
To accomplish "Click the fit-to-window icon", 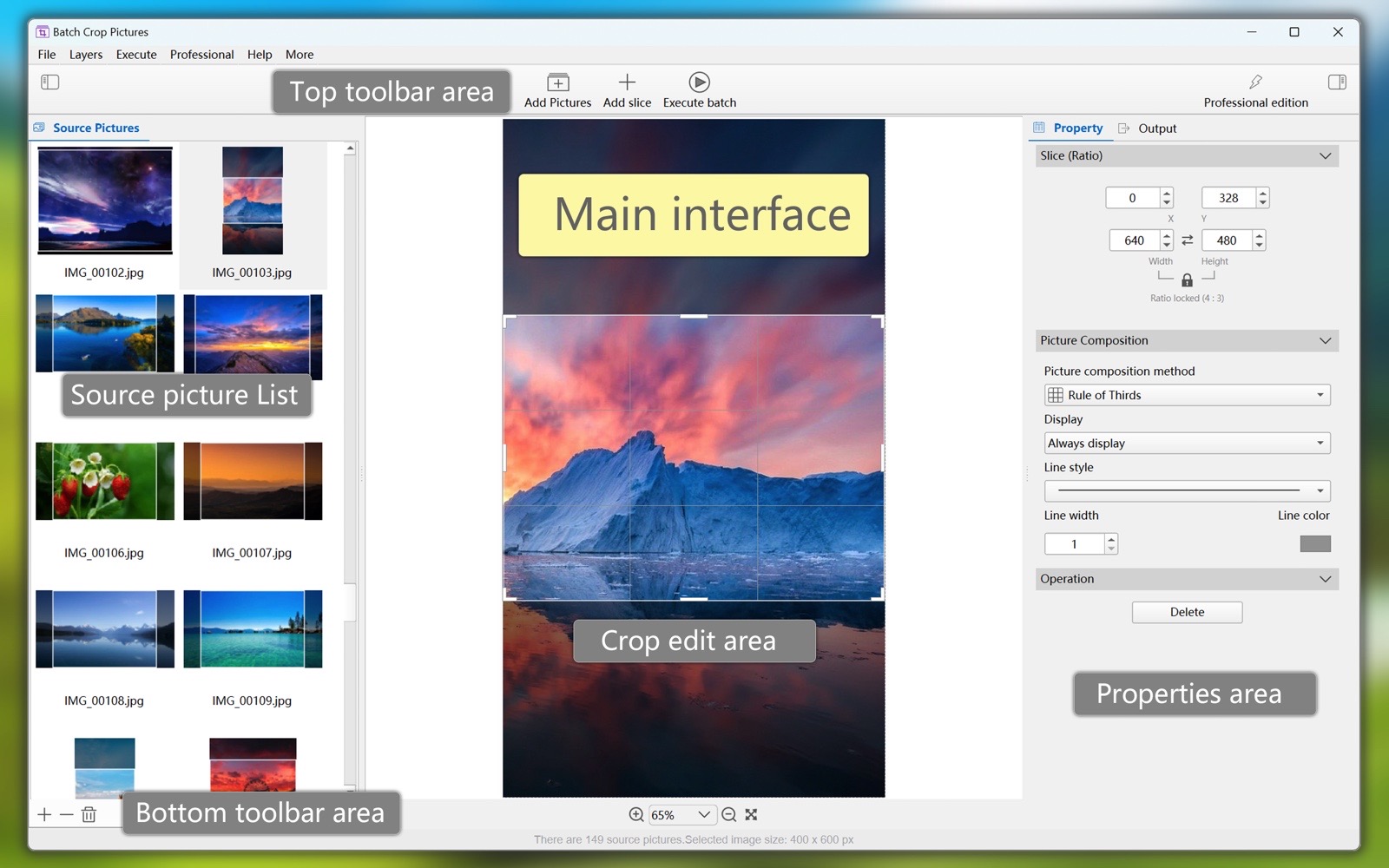I will 752,814.
